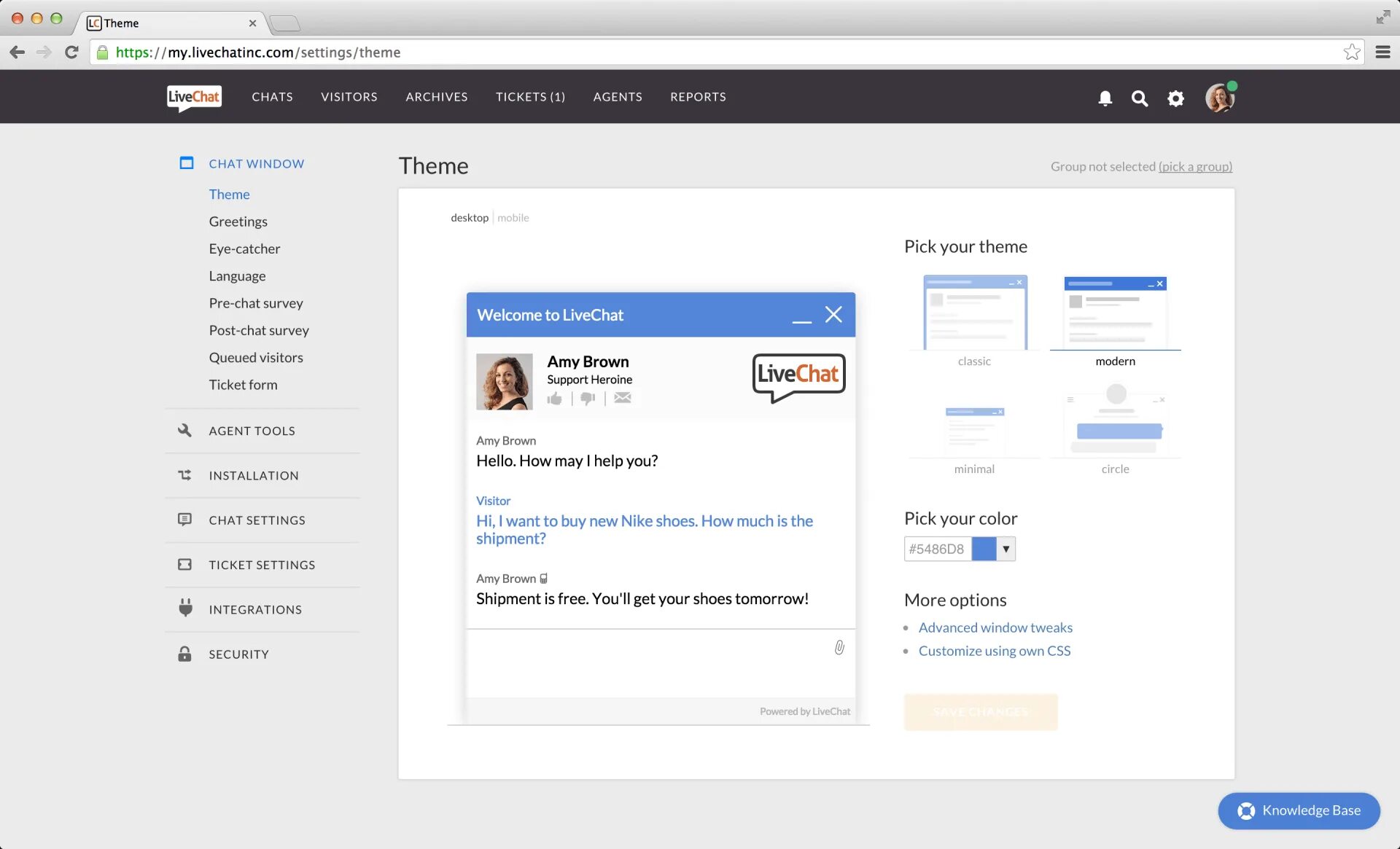Click the paperclip attachment icon

point(839,647)
